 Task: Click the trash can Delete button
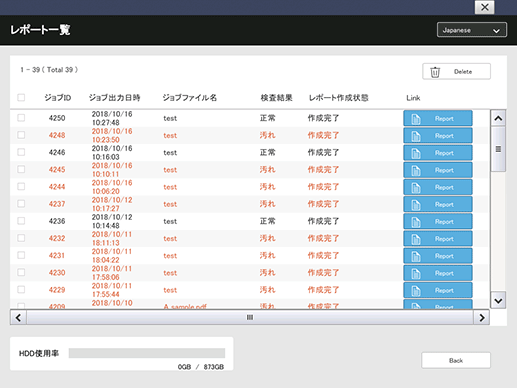pyautogui.click(x=456, y=71)
